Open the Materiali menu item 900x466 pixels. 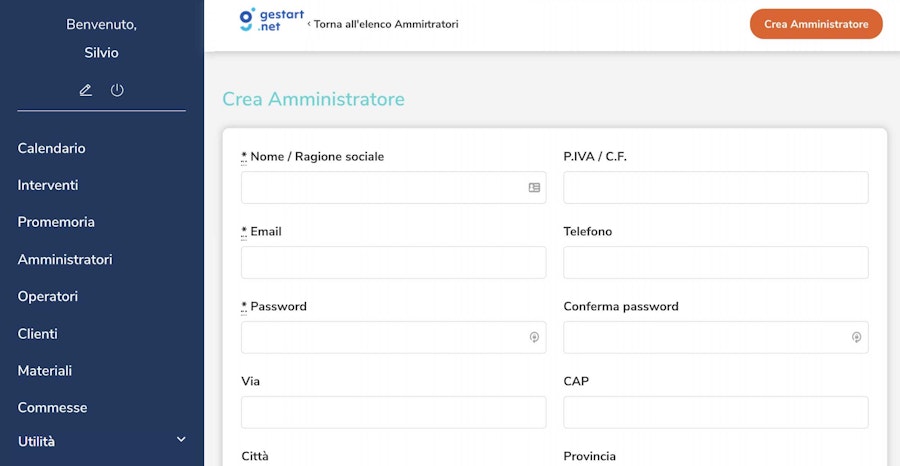click(x=45, y=370)
